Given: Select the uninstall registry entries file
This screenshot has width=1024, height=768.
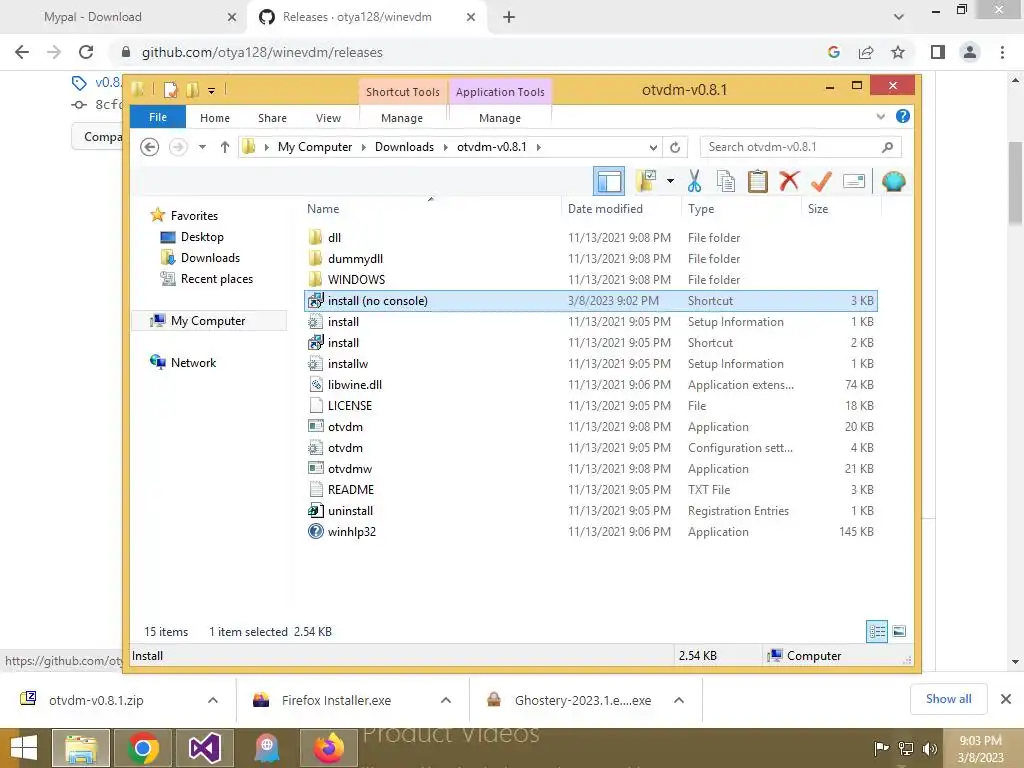Looking at the screenshot, I should (x=591, y=511).
